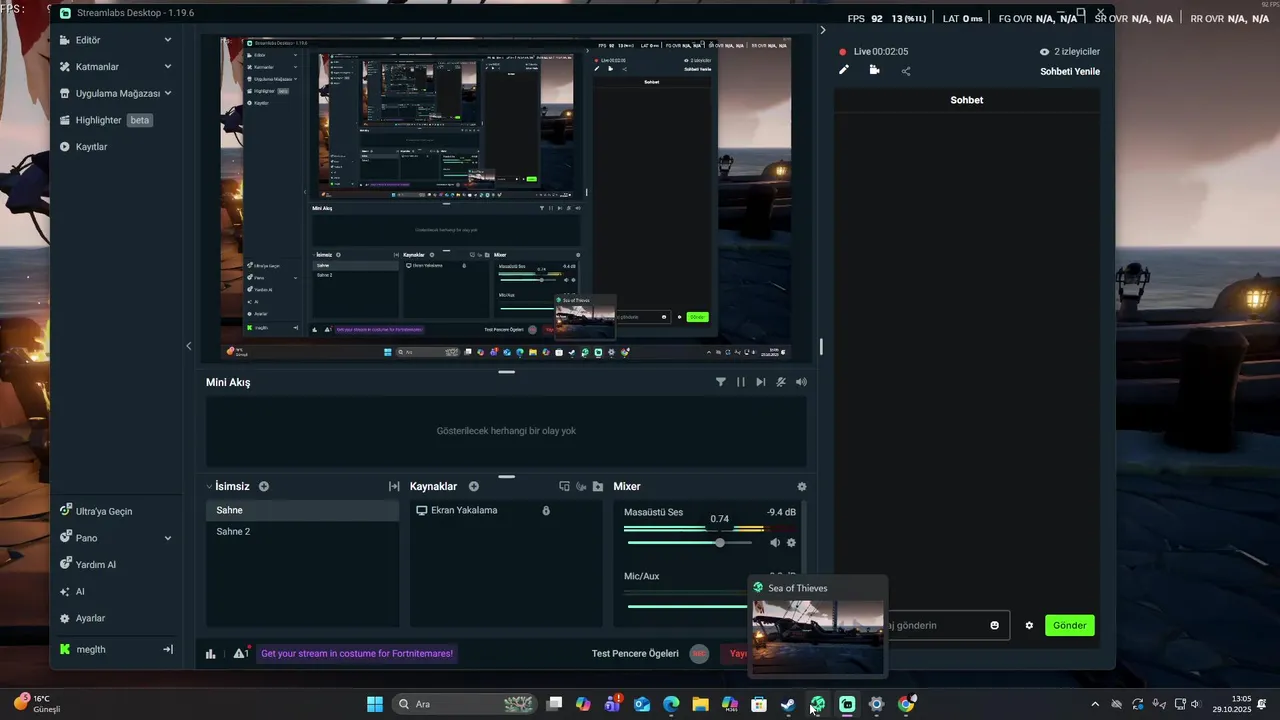The image size is (1280, 720).
Task: Open File Explorer from the taskbar
Action: (700, 704)
